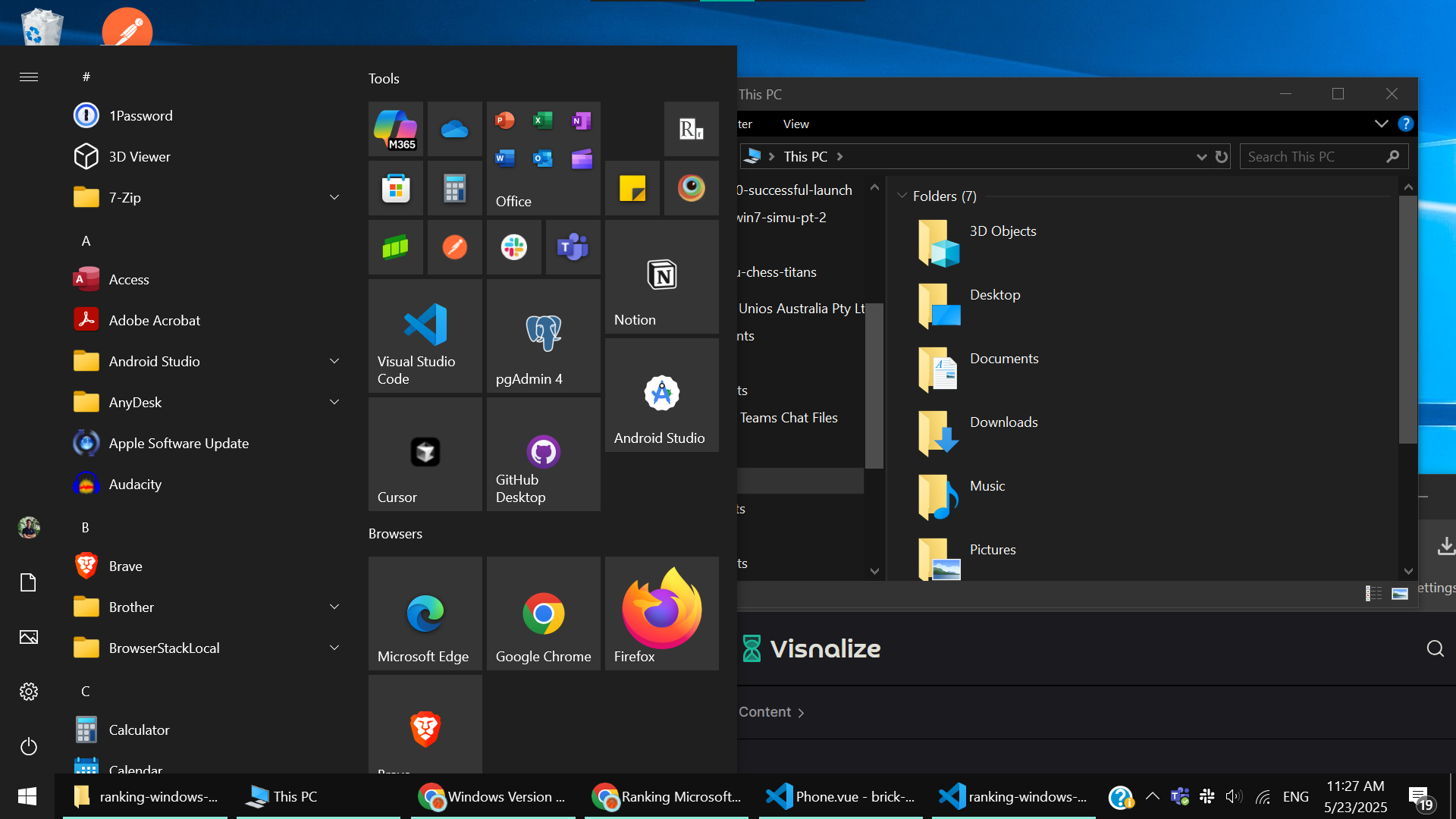The width and height of the screenshot is (1456, 819).
Task: Expand the 7-Zip folder in the app list
Action: pos(334,197)
